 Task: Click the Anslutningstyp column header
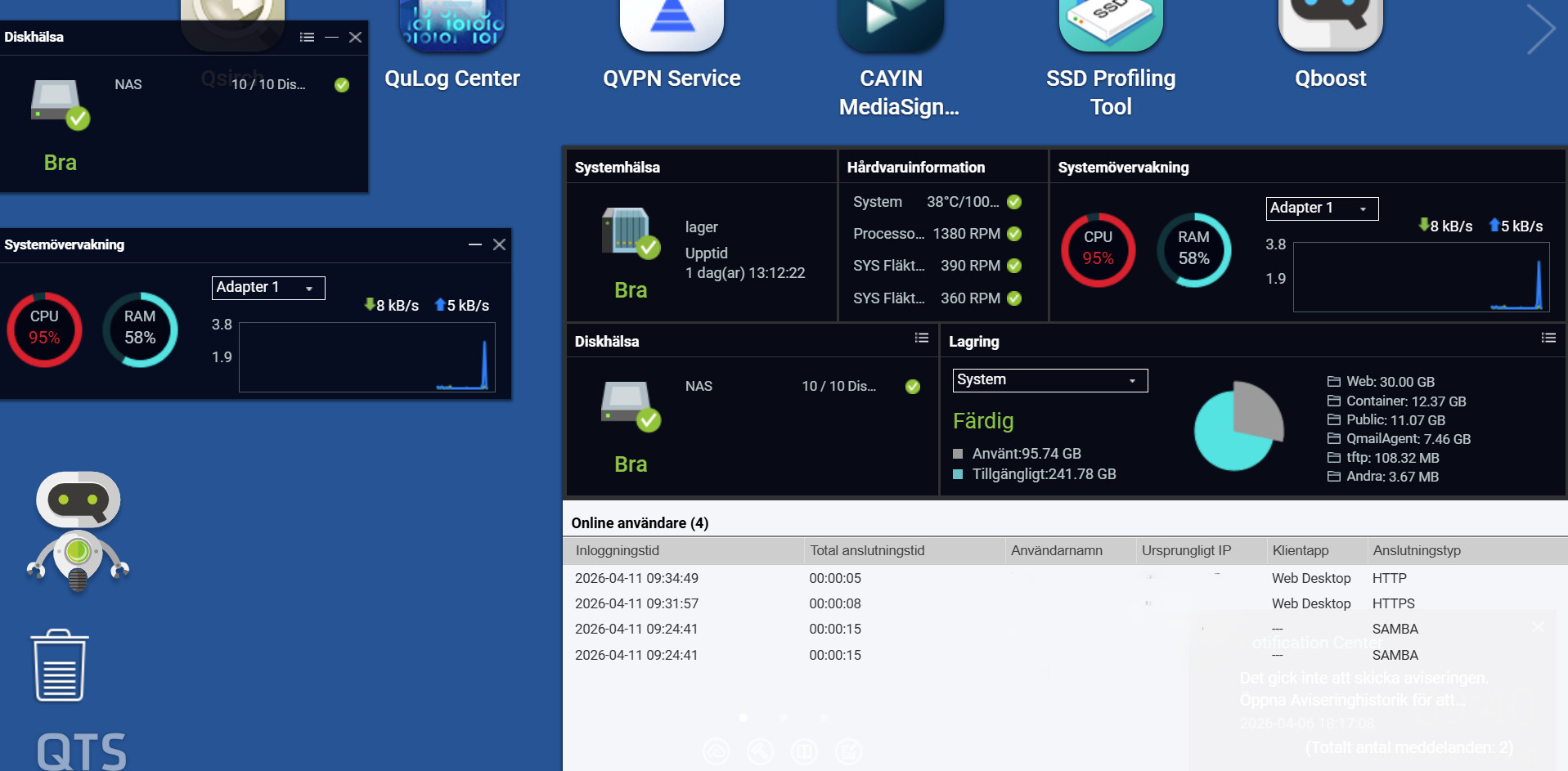1416,550
